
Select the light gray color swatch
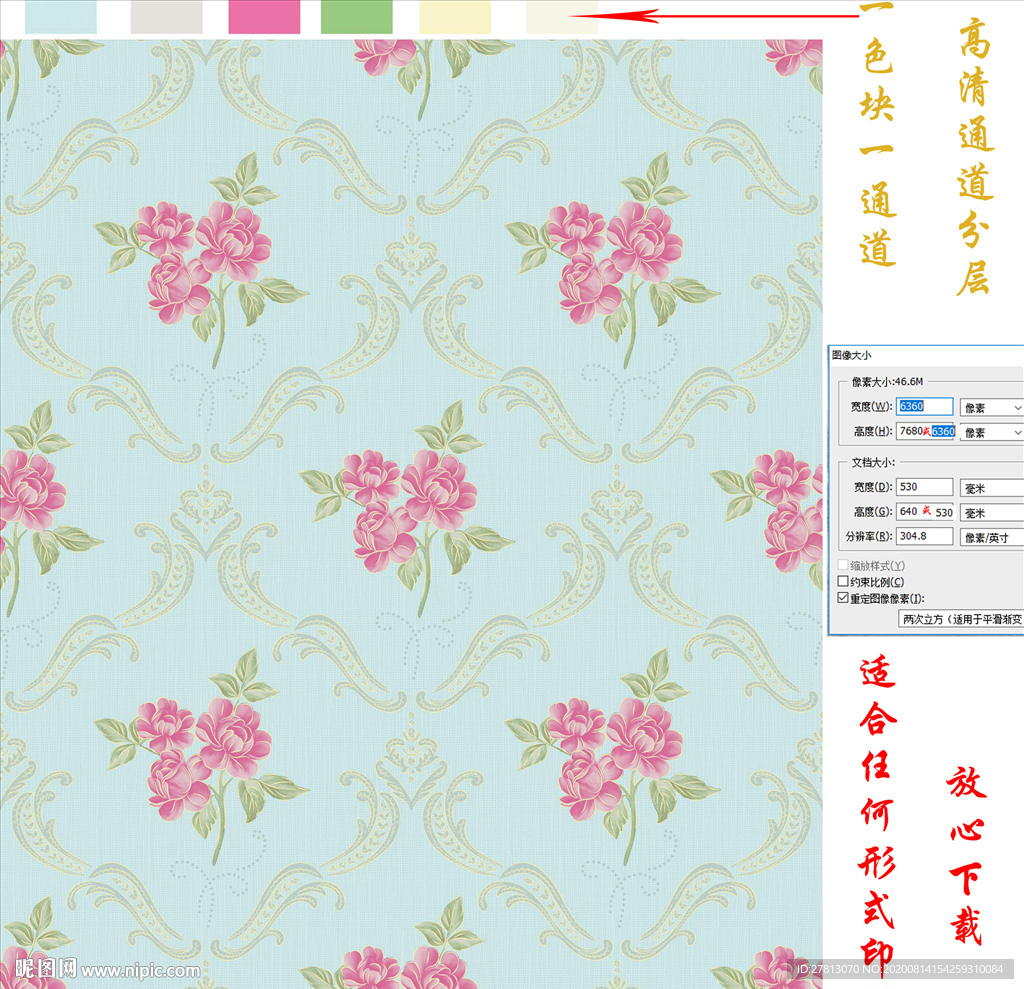(x=167, y=17)
